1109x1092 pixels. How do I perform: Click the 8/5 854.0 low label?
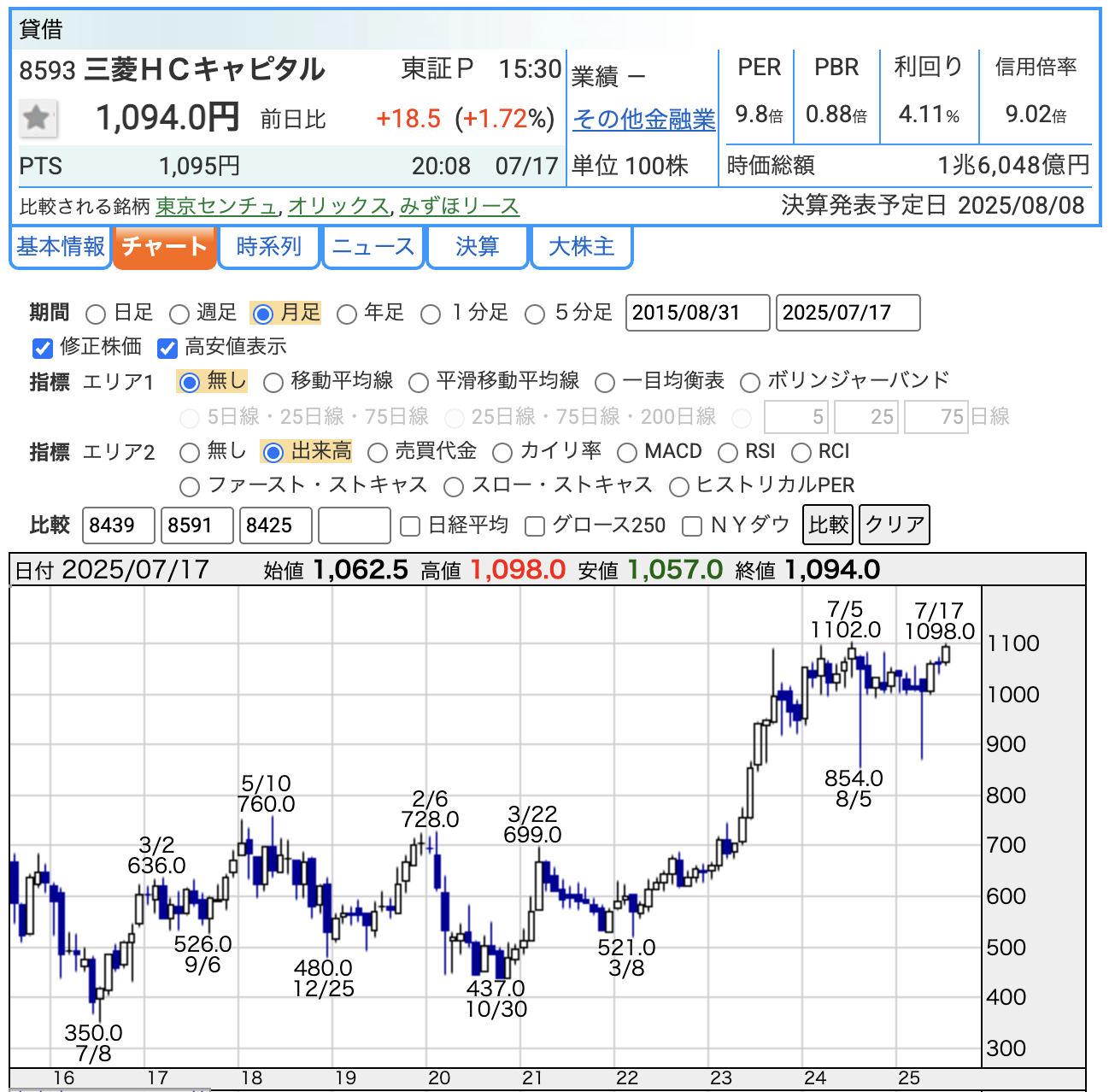pos(854,789)
